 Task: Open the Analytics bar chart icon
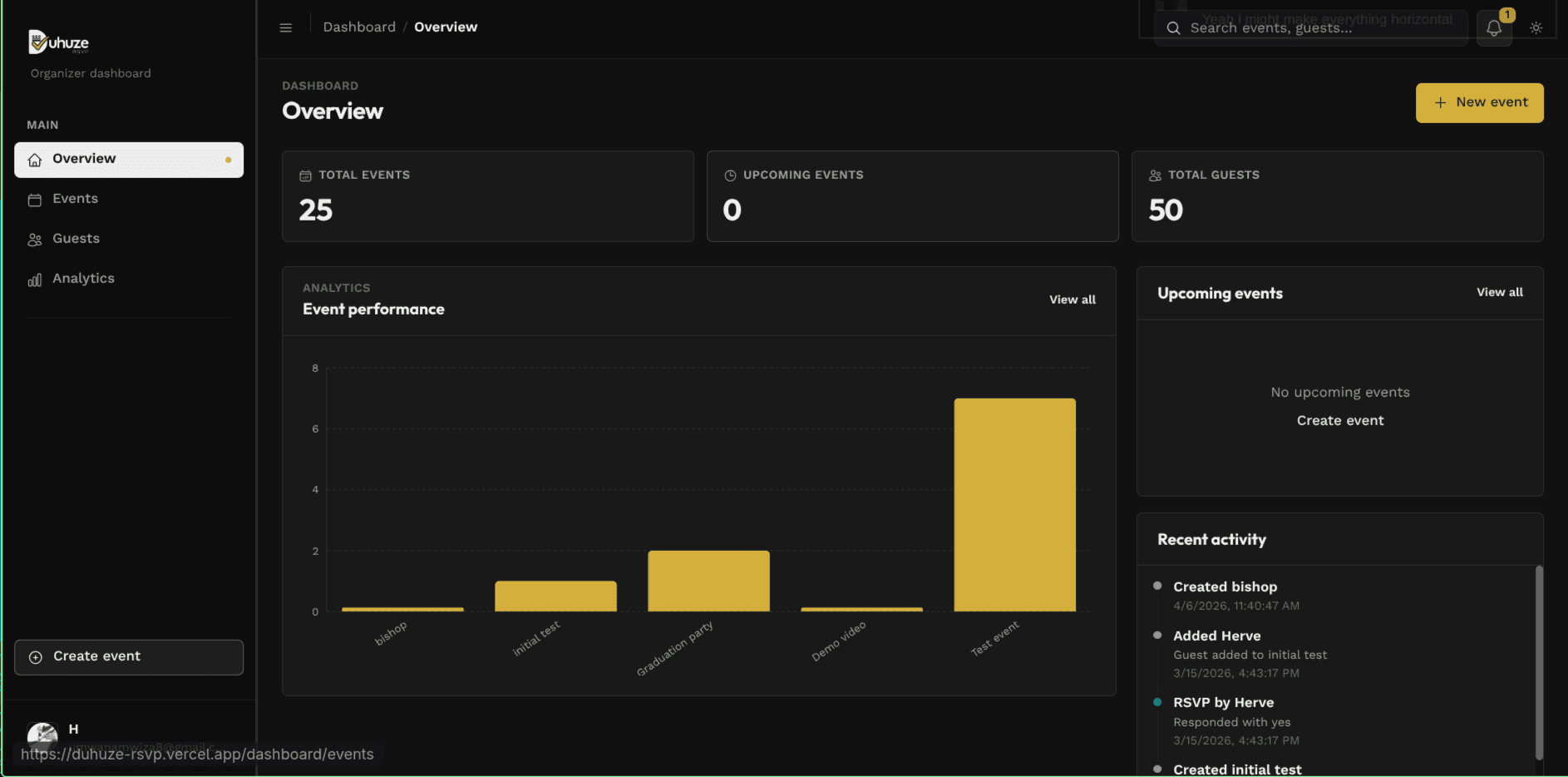[35, 279]
